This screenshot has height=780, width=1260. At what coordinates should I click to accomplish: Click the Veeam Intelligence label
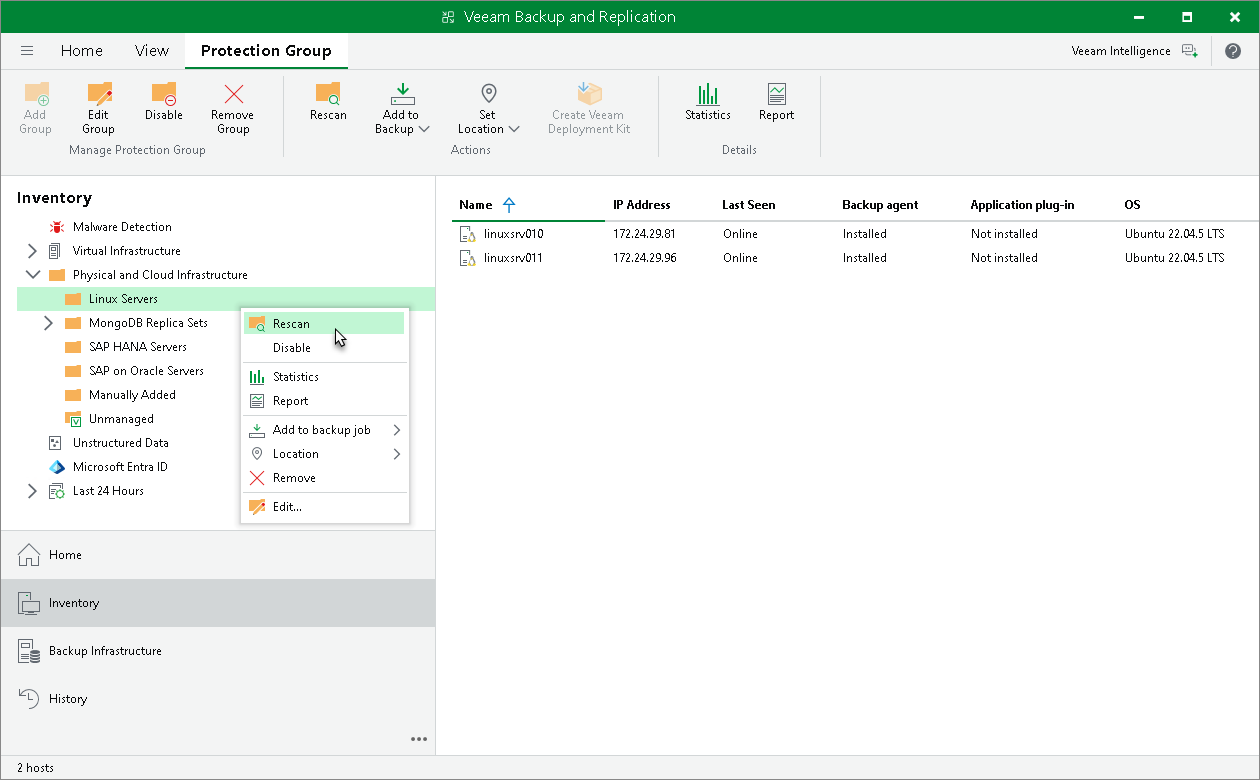point(1121,51)
